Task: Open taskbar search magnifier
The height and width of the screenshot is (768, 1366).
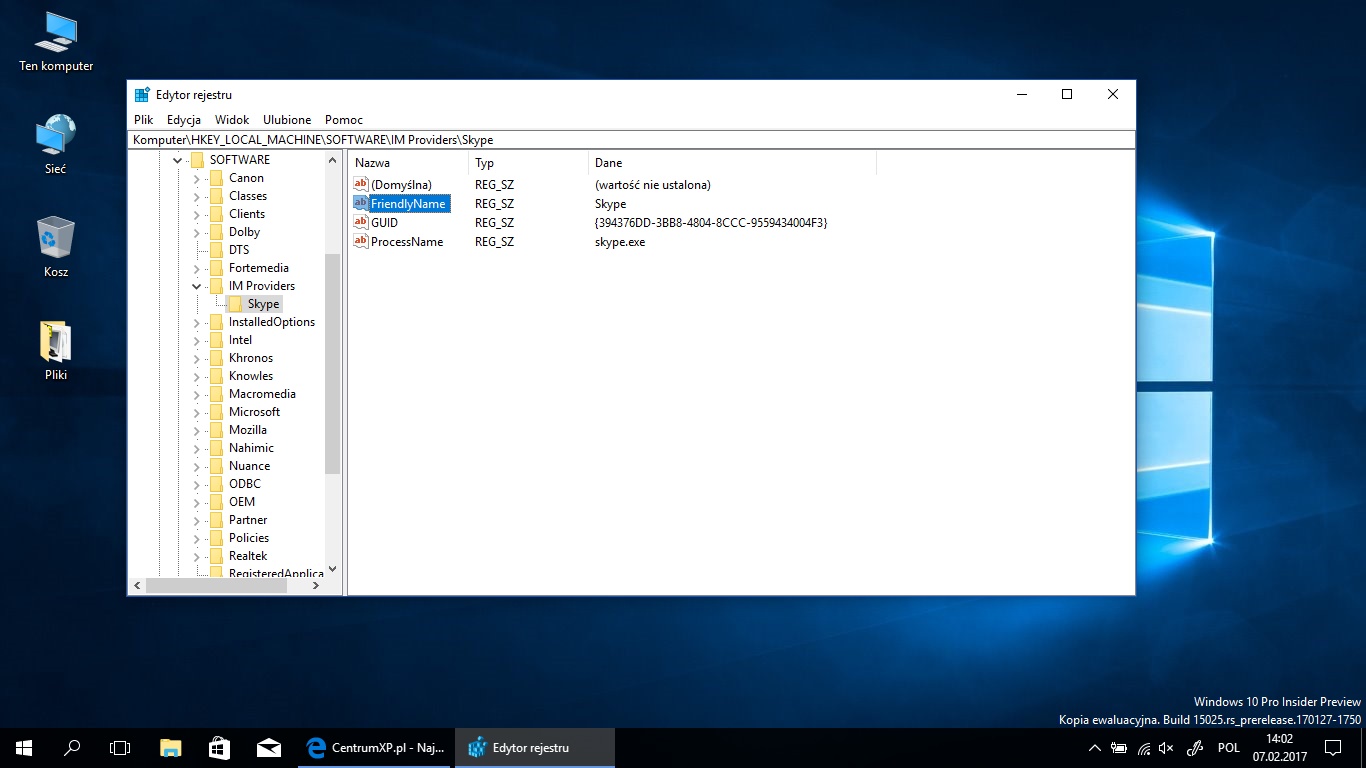Action: click(72, 748)
